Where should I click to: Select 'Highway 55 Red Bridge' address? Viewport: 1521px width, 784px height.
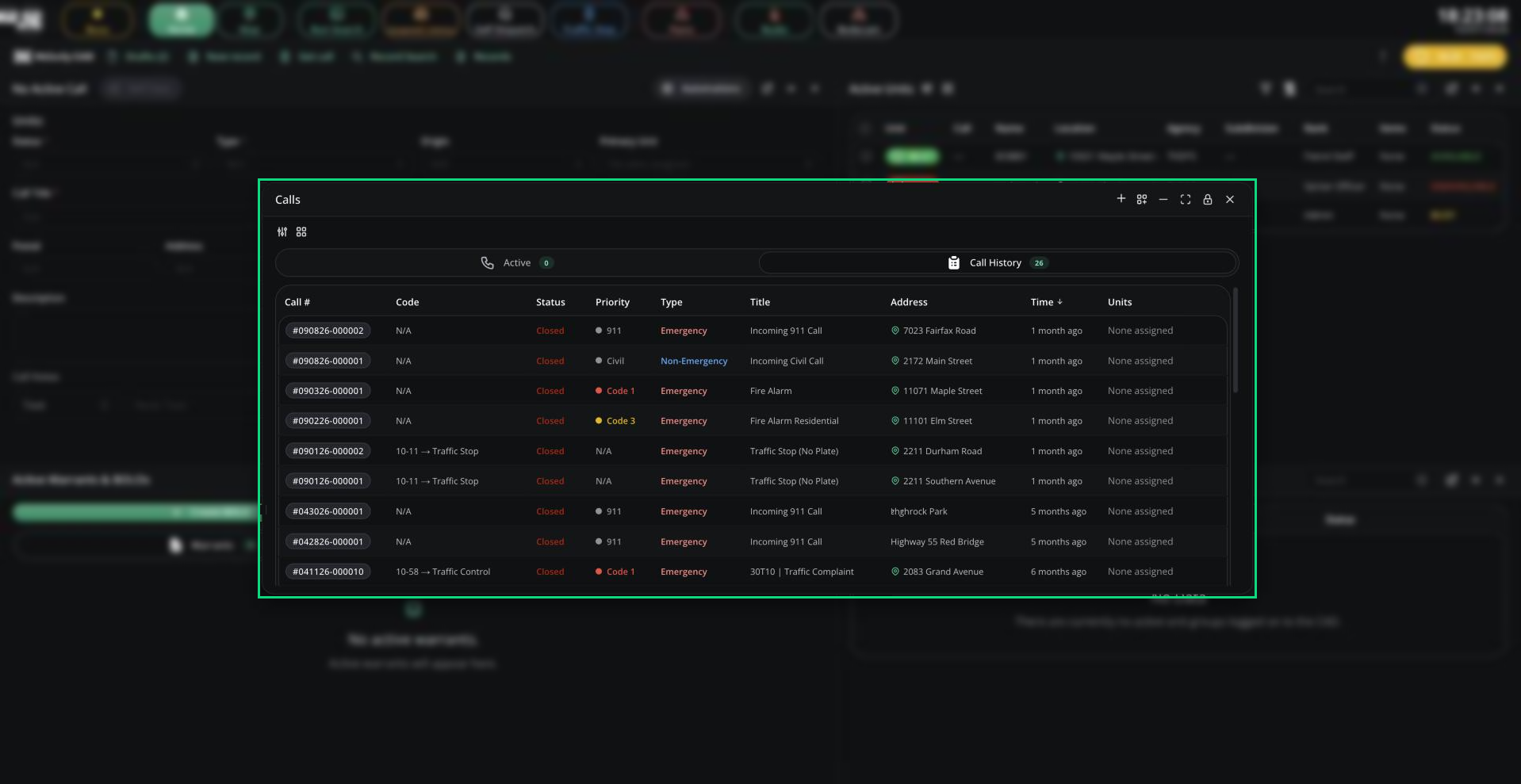click(937, 541)
